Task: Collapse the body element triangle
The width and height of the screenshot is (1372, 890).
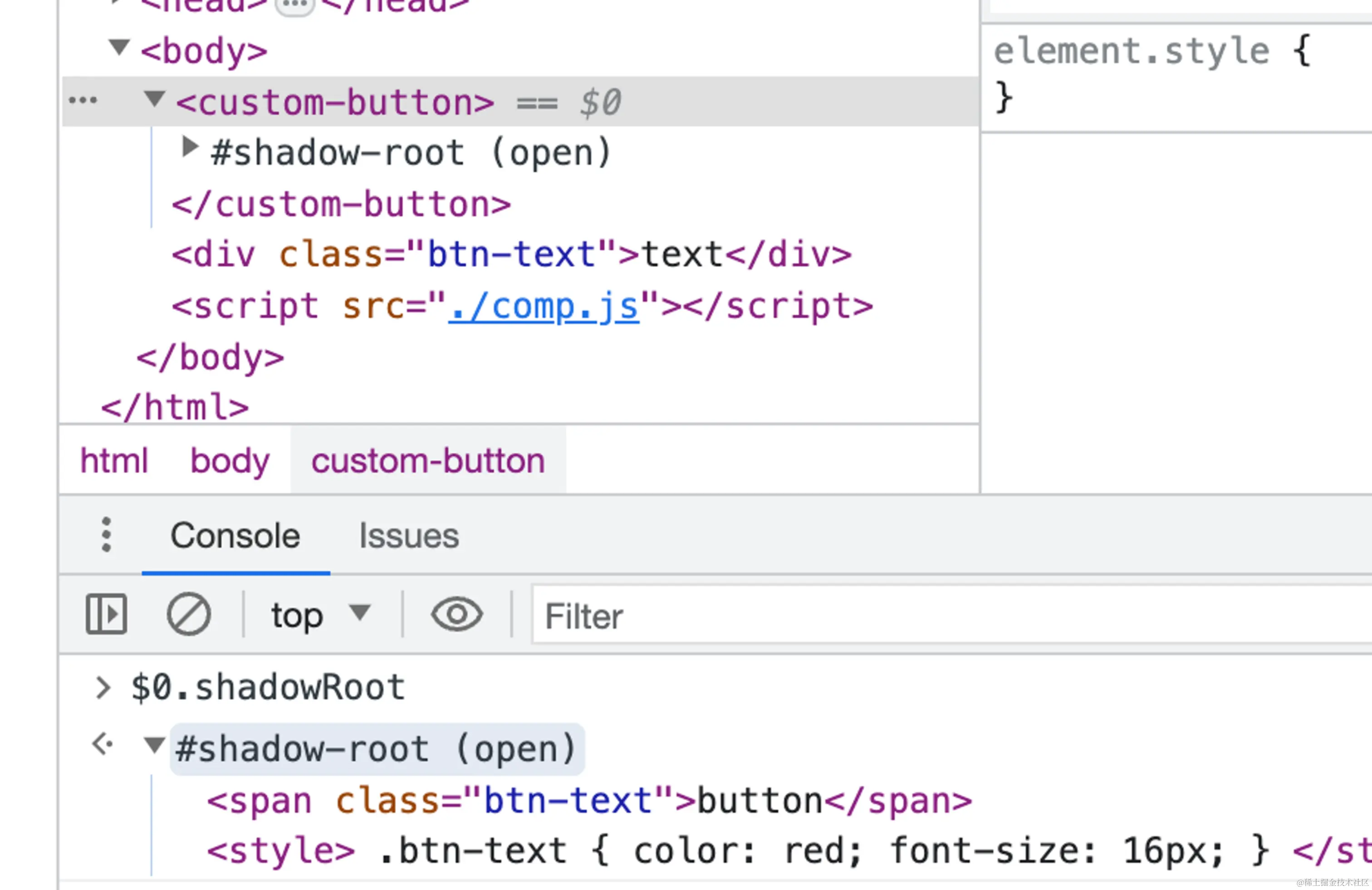Action: (x=119, y=47)
